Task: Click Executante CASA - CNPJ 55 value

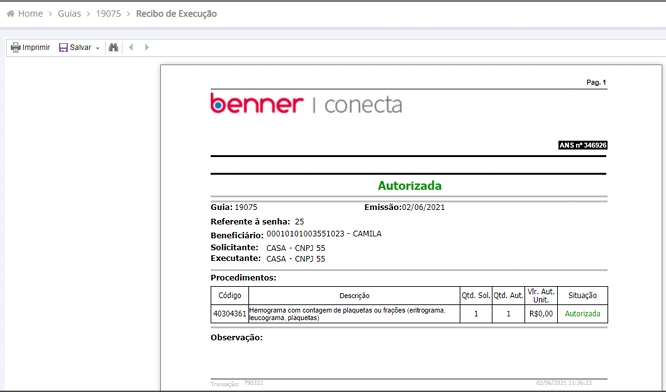Action: [x=296, y=259]
